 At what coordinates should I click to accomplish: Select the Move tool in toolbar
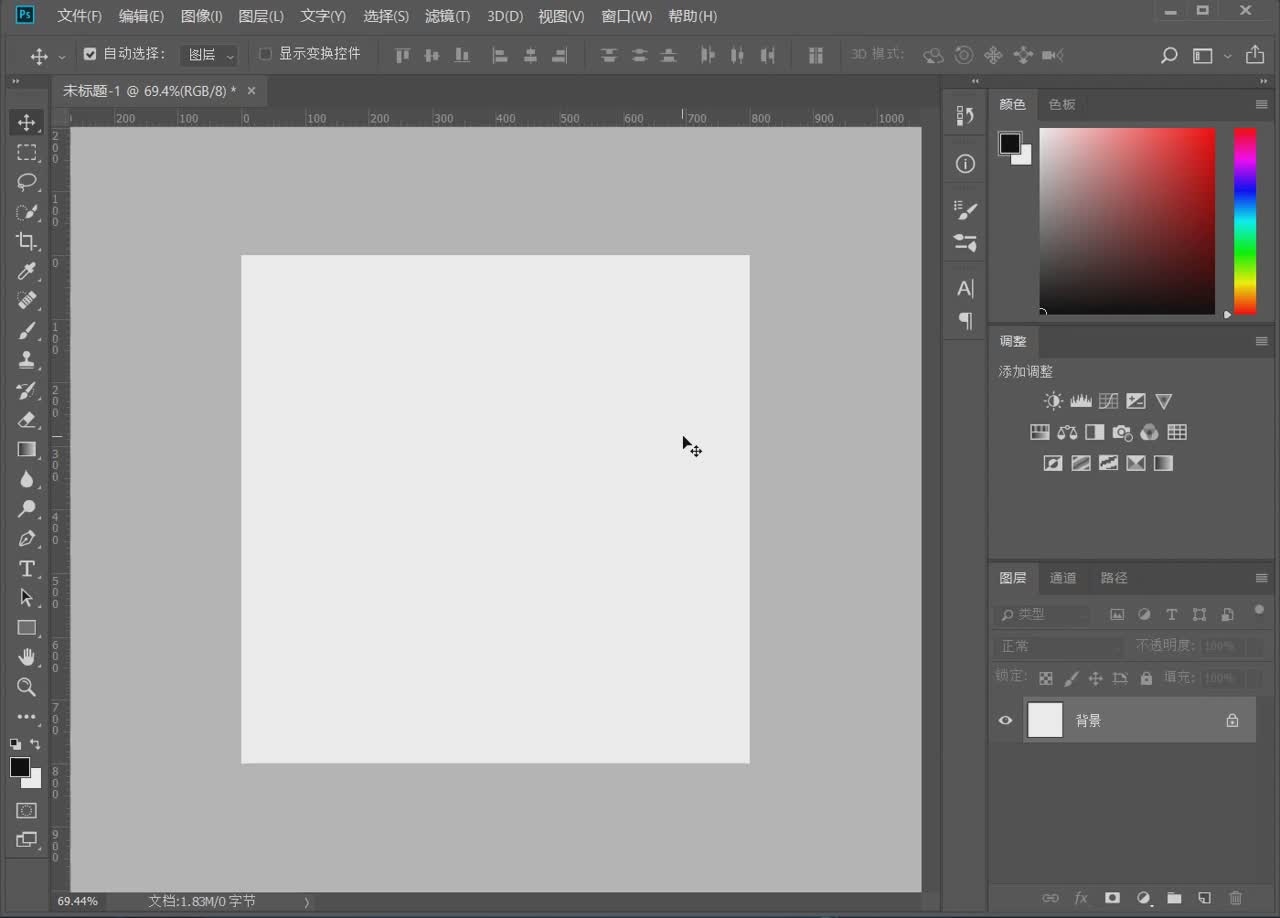[27, 122]
